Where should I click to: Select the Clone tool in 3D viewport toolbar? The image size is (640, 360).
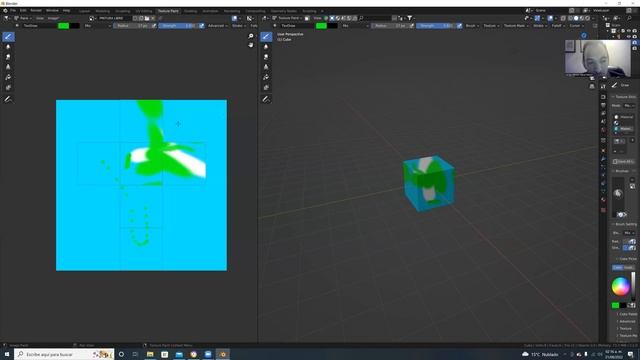click(x=266, y=67)
